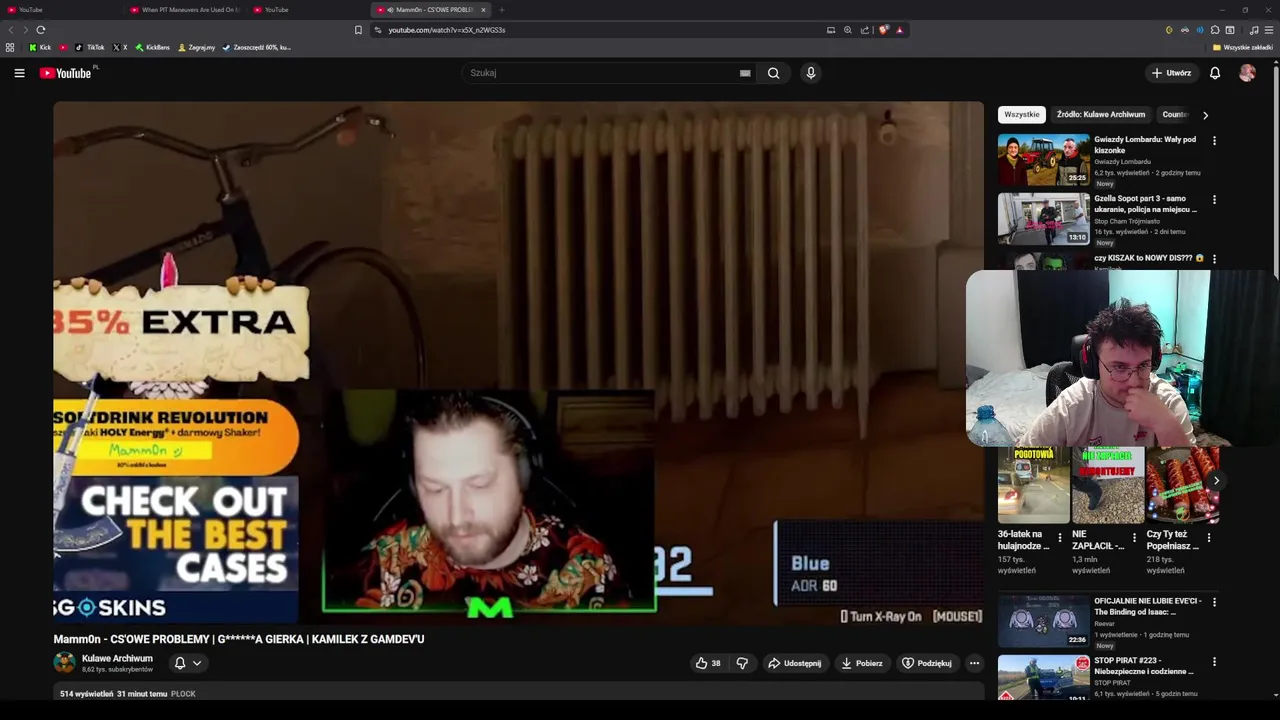Open apps grid in bookmarks bar
The width and height of the screenshot is (1280, 720).
pos(10,47)
